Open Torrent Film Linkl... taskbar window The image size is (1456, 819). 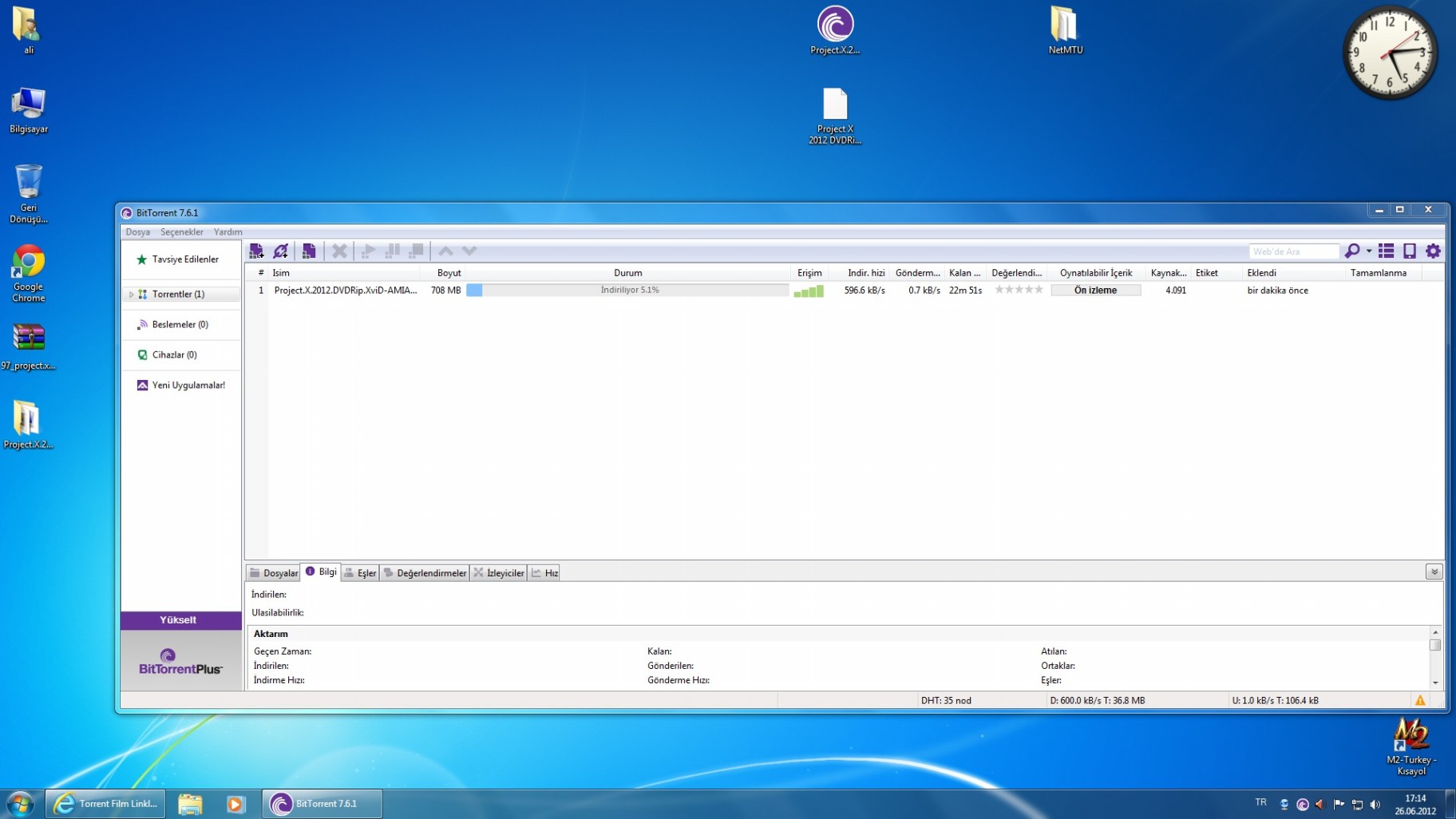tap(105, 804)
